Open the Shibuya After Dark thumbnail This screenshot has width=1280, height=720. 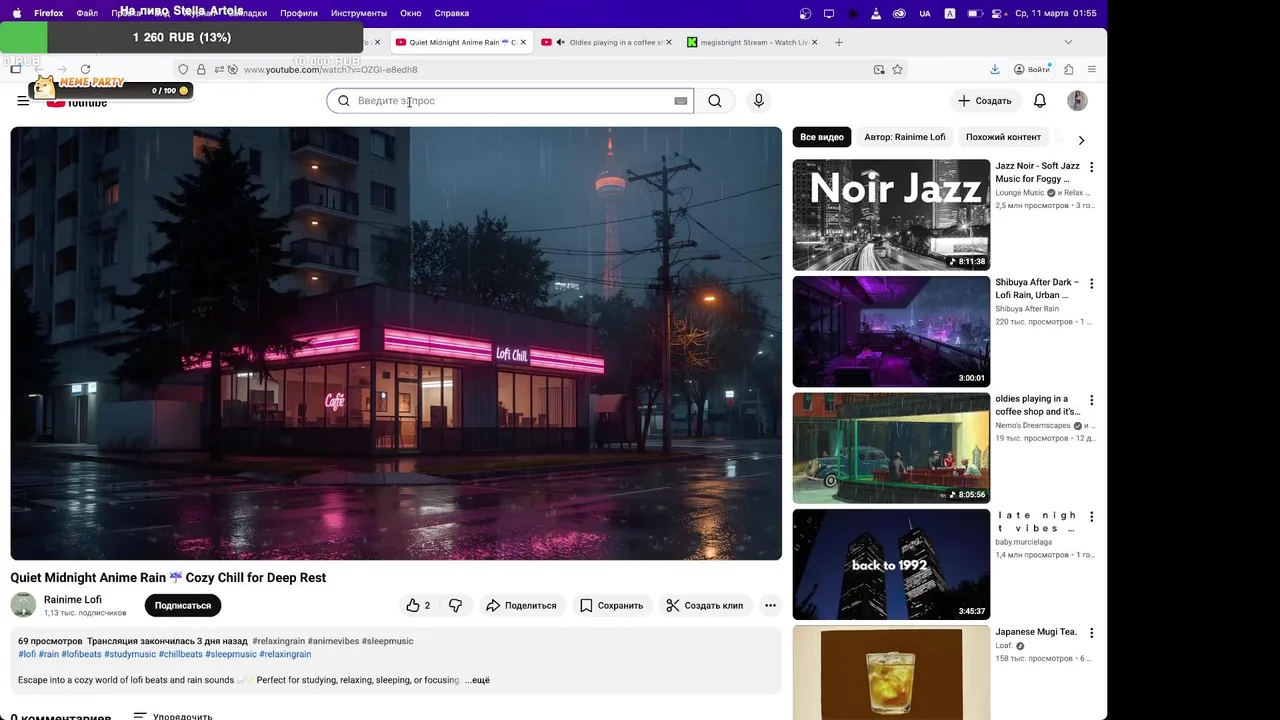[891, 332]
